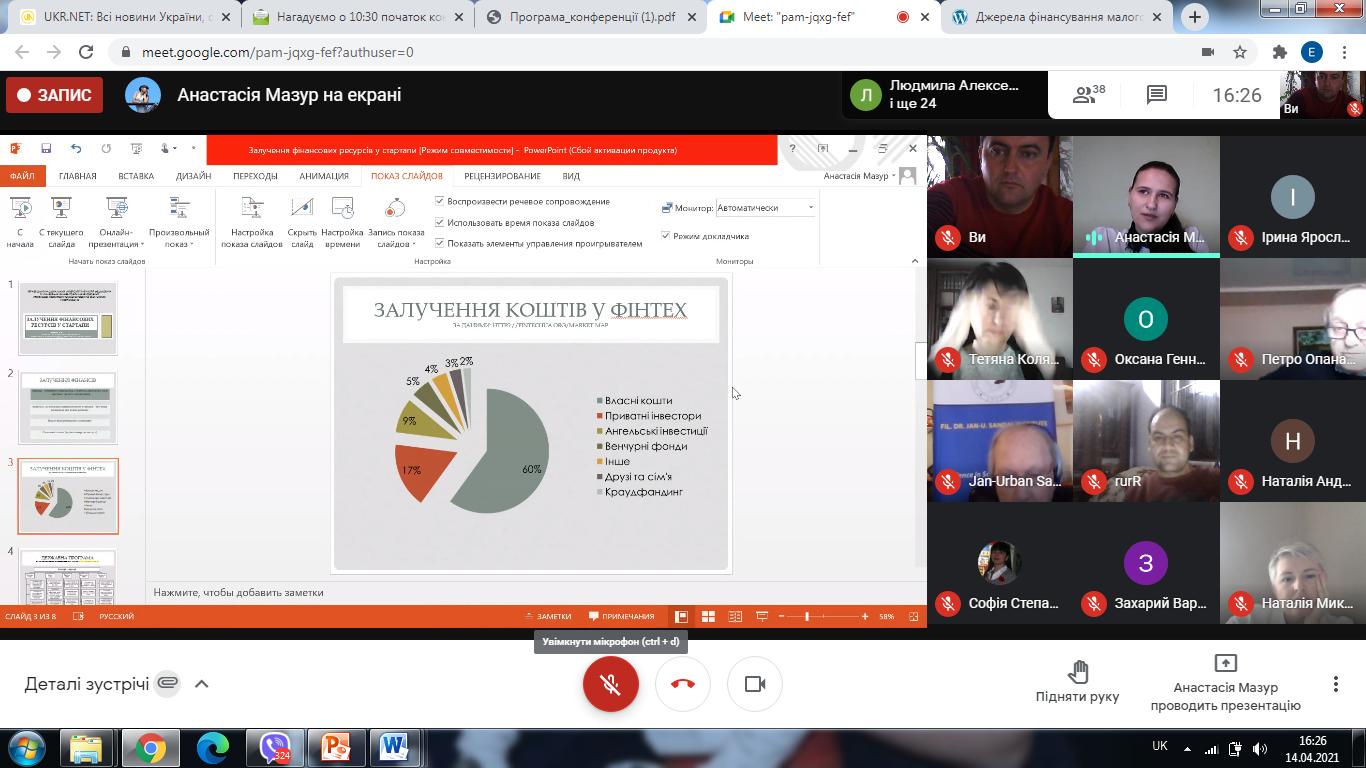
Task: Toggle 'Воспроизвести речевое сопровождение' checkbox
Action: (x=439, y=201)
